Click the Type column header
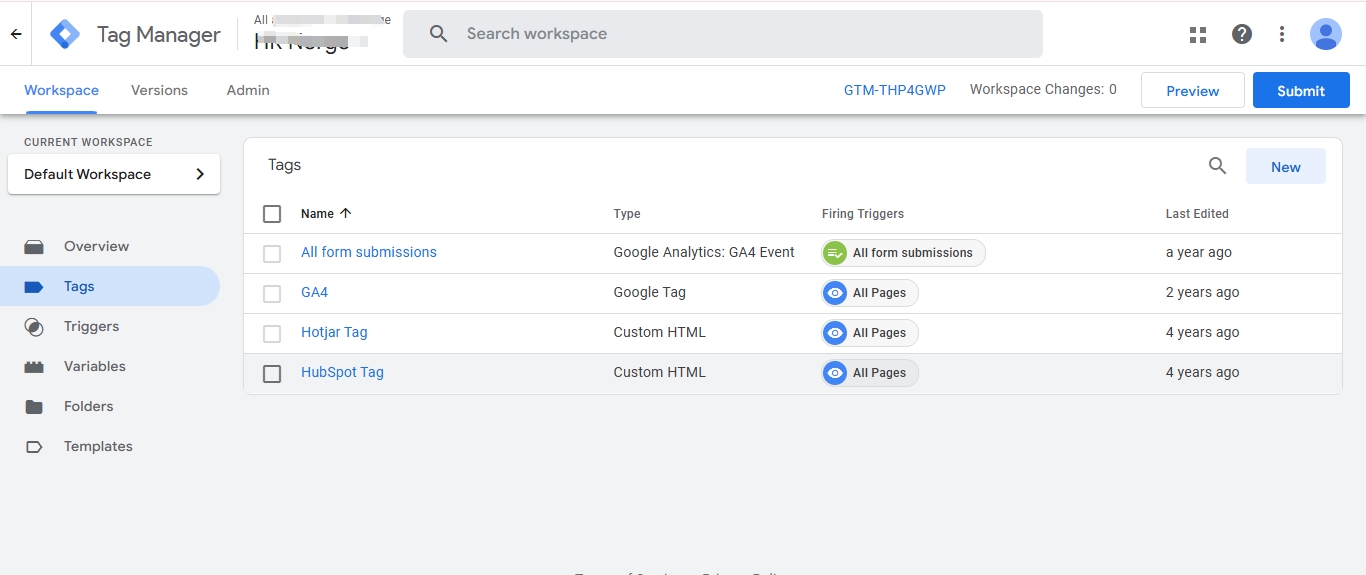This screenshot has width=1366, height=575. [x=627, y=214]
